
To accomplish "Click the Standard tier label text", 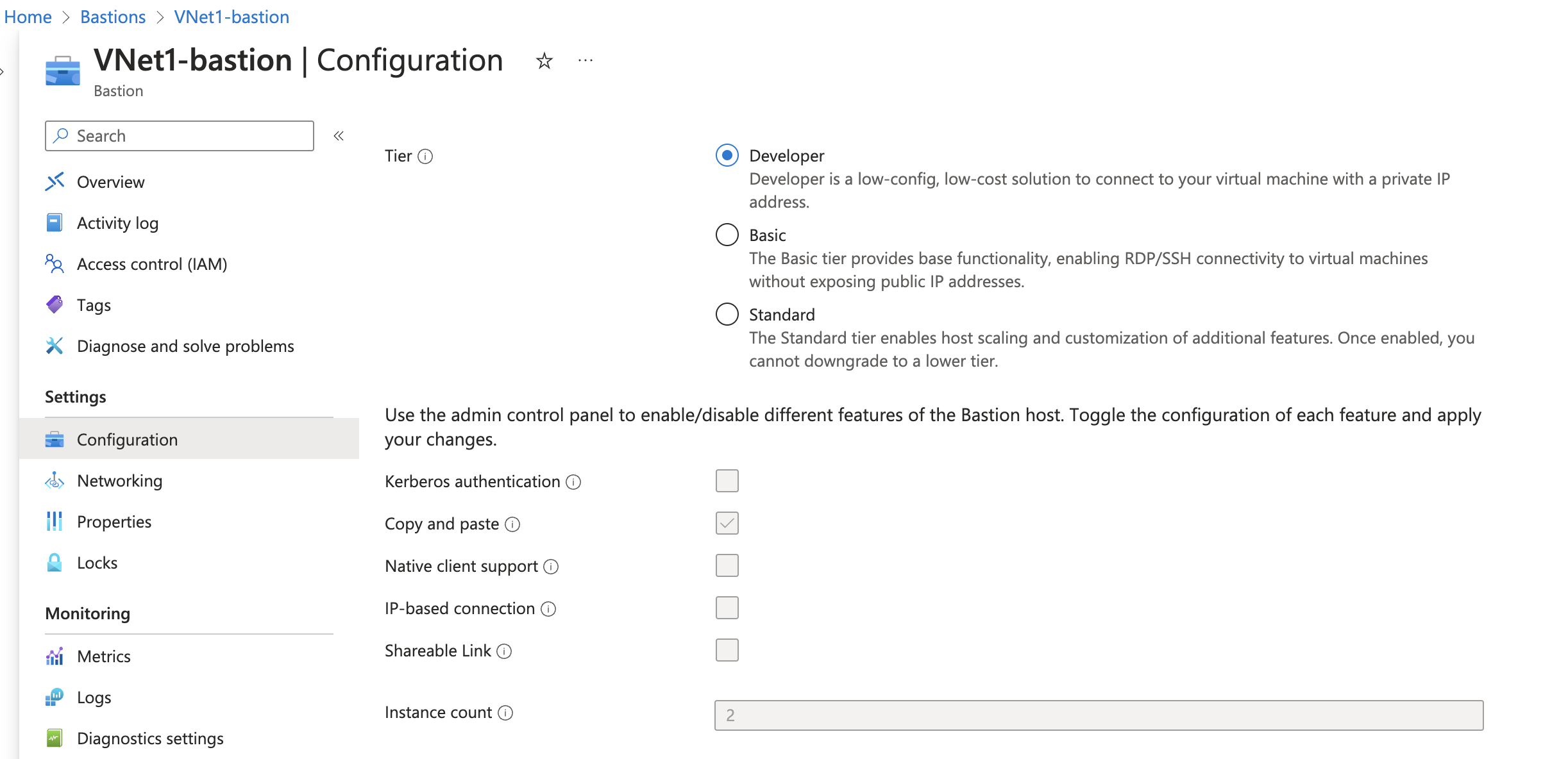I will pyautogui.click(x=782, y=315).
